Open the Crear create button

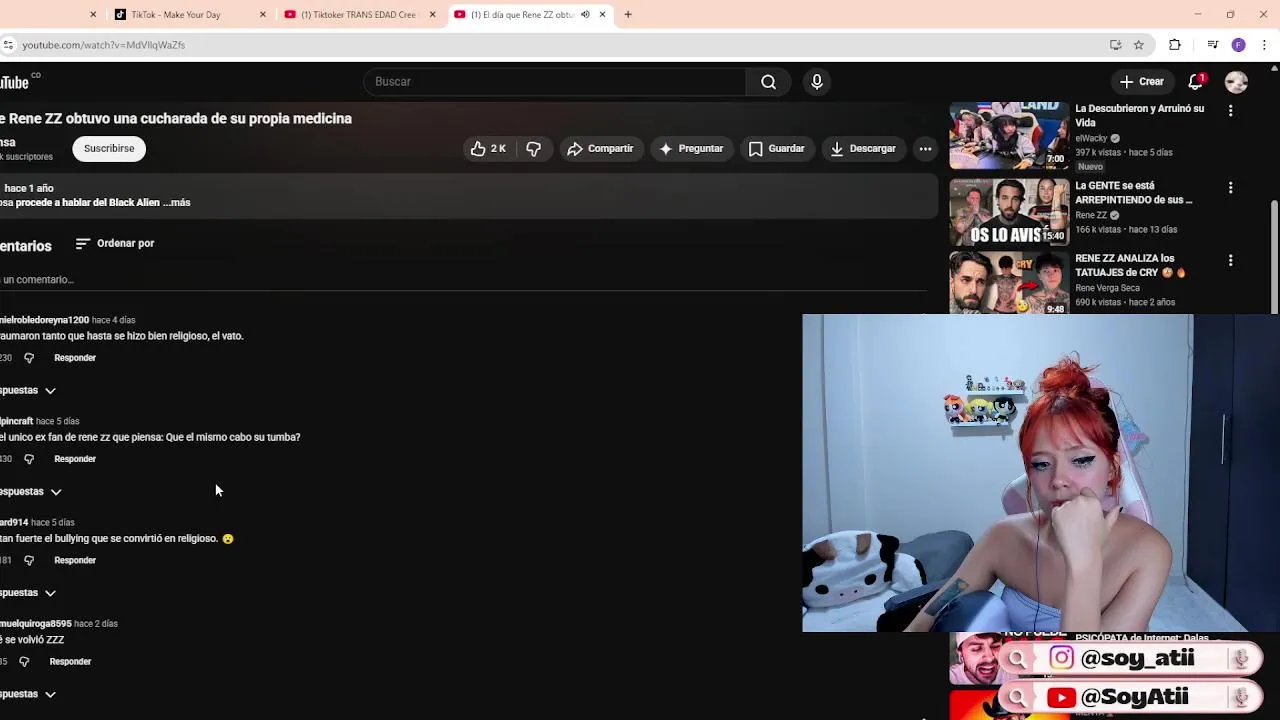point(1141,82)
